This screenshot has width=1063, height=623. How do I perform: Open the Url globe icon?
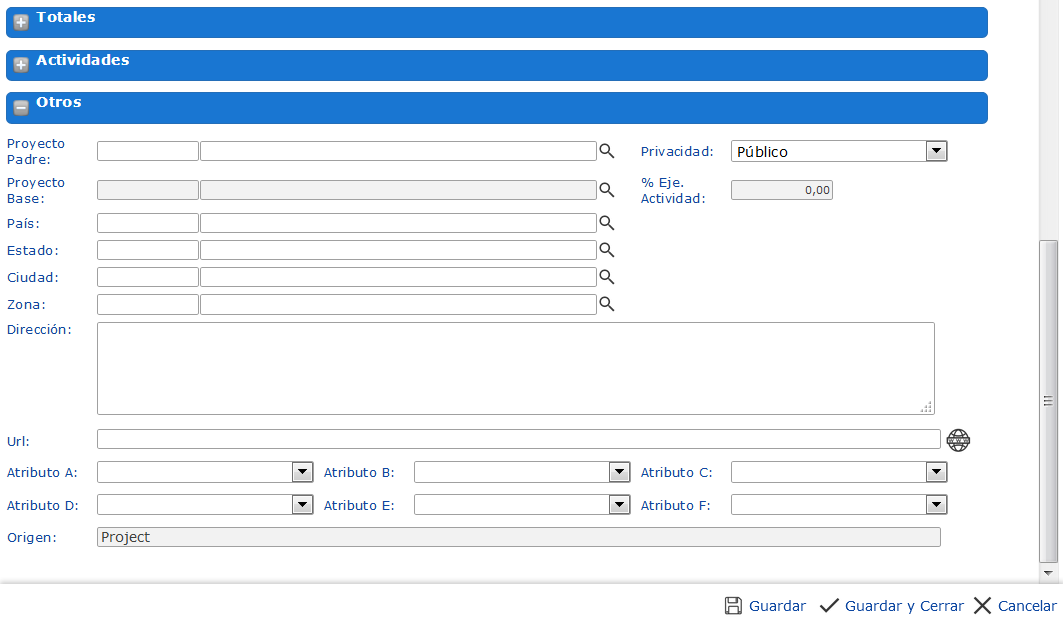click(958, 440)
